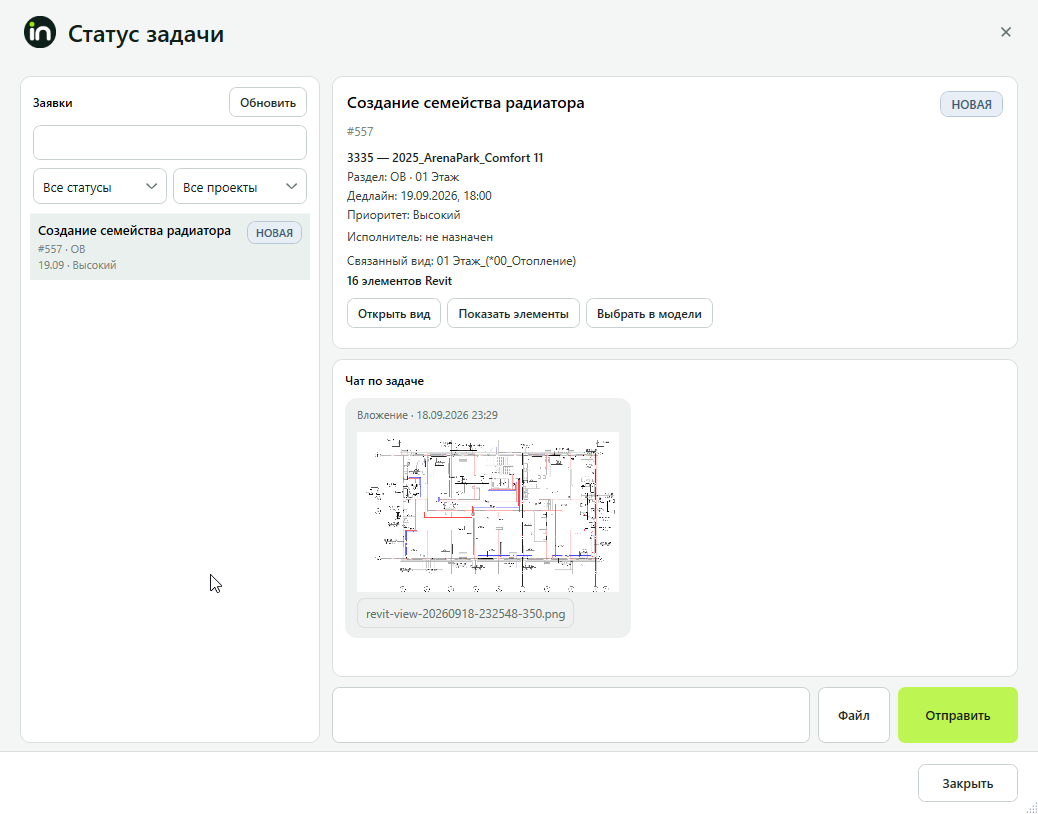
Task: Click the 16 элементов Revit text
Action: point(399,281)
